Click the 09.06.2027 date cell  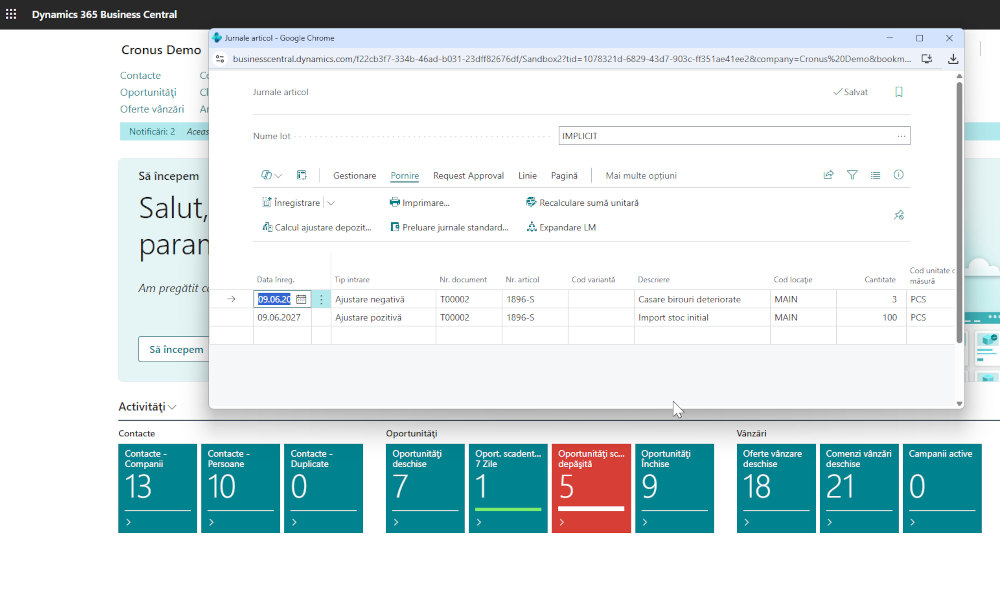click(282, 318)
